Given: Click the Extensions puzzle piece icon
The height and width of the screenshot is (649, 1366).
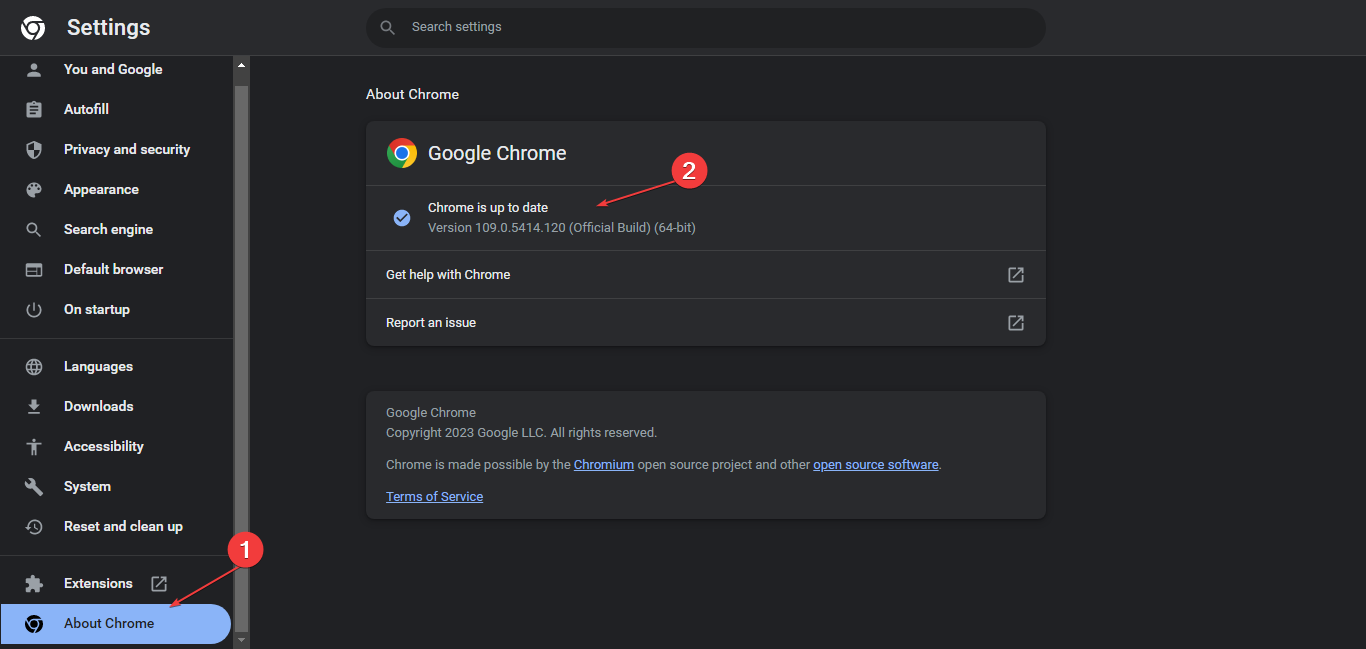Looking at the screenshot, I should (x=34, y=583).
